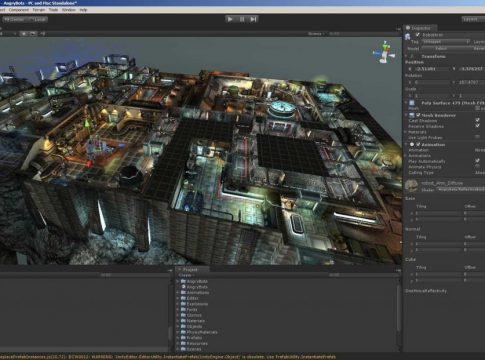Advance one frame with the Step button

click(x=253, y=19)
